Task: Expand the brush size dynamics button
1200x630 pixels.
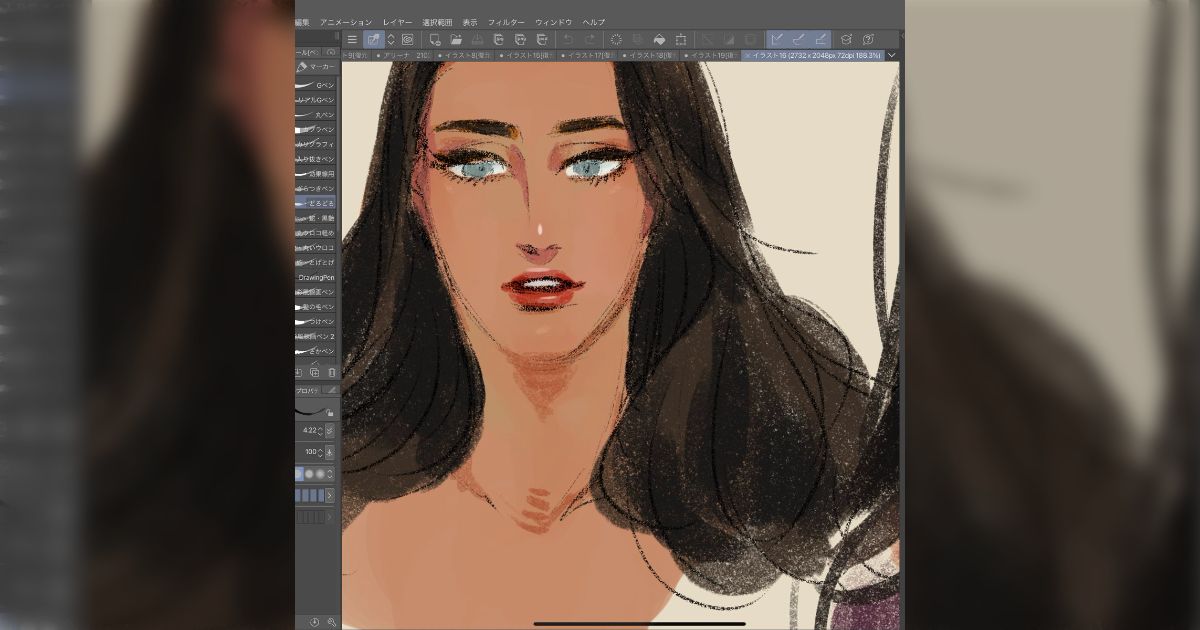Action: 330,431
